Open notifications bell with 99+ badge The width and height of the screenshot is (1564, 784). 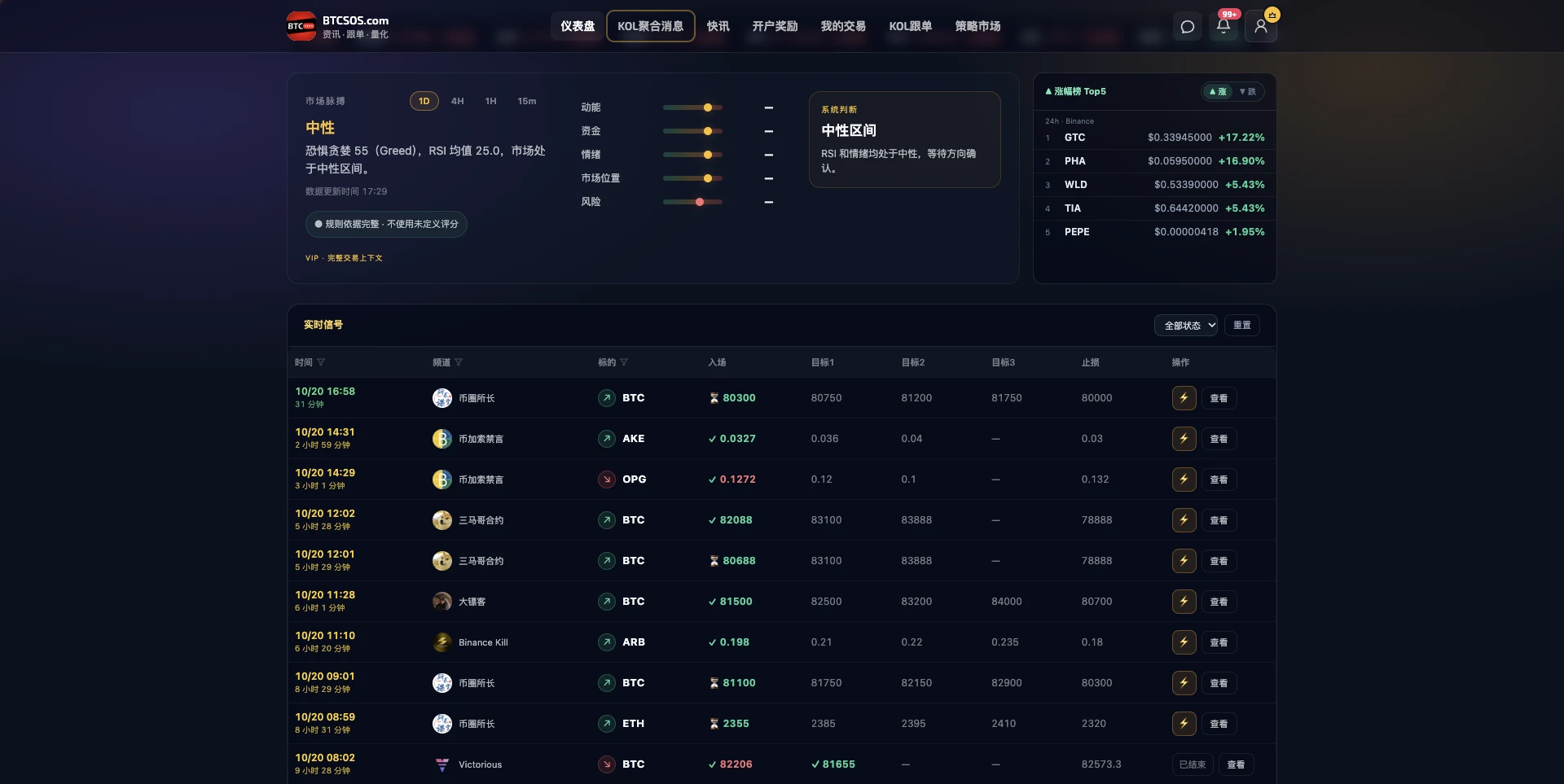1224,26
